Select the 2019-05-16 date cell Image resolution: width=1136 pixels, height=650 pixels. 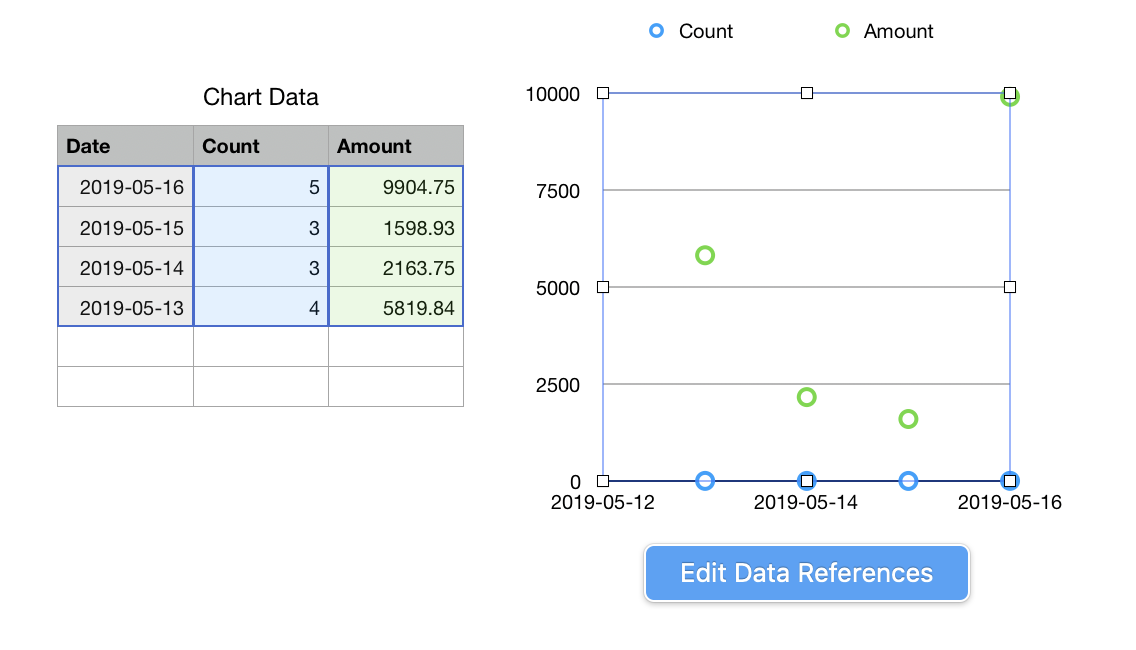pos(126,187)
